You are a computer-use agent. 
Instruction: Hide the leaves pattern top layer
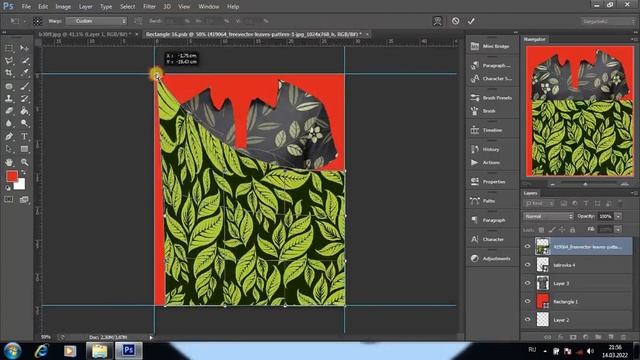[527, 247]
